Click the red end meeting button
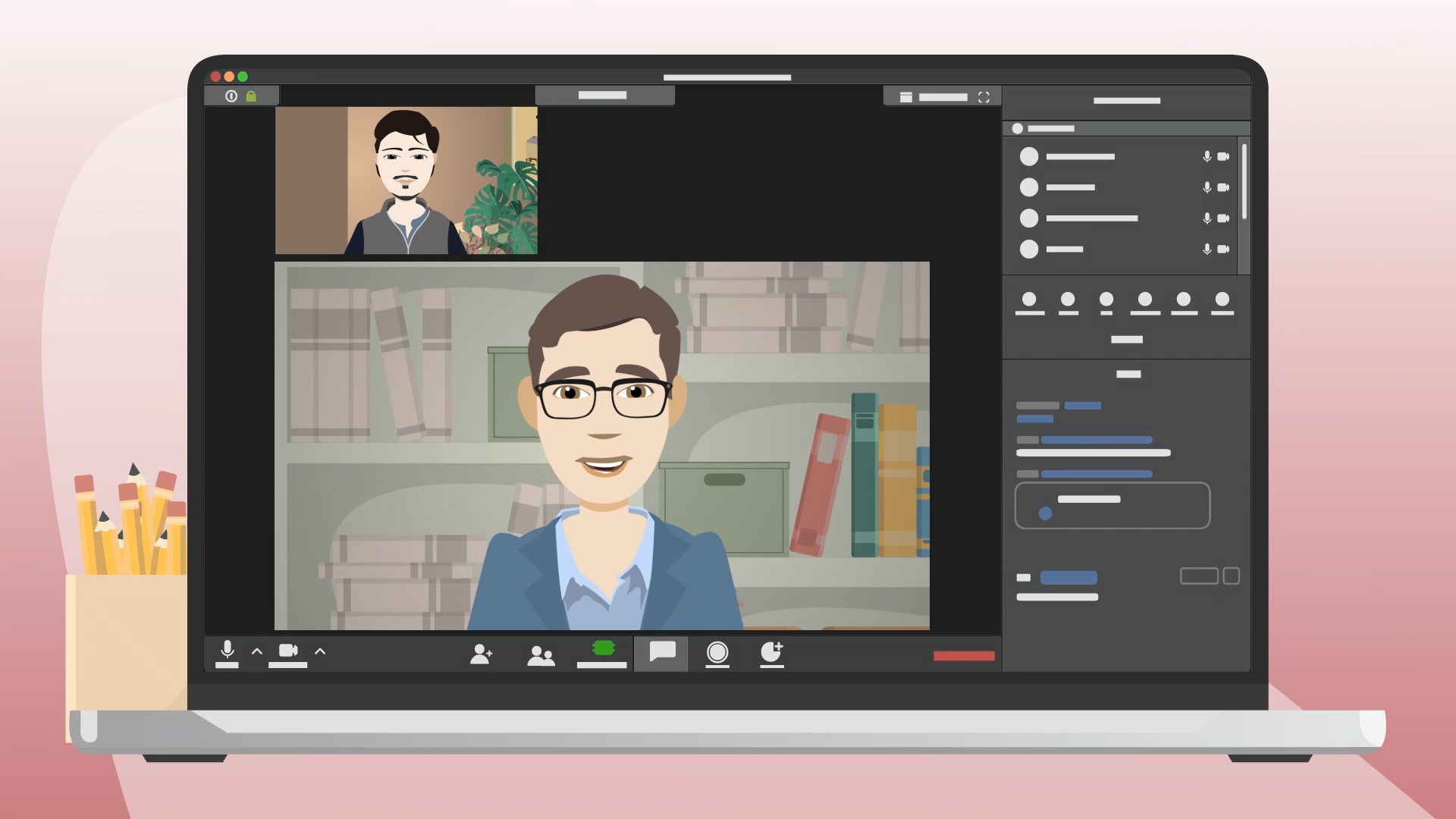This screenshot has width=1456, height=819. (x=964, y=656)
